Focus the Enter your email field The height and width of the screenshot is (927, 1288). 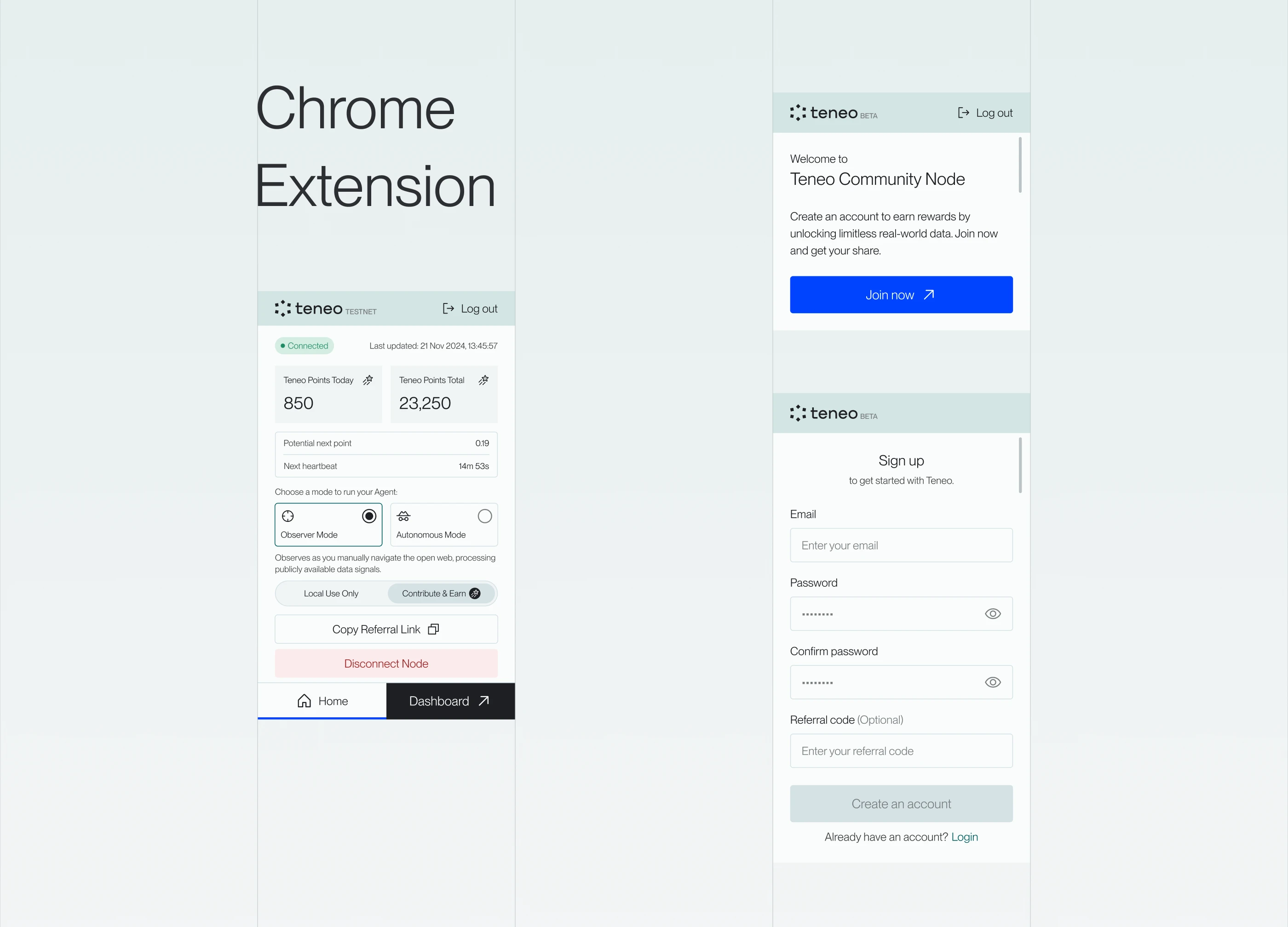pyautogui.click(x=901, y=545)
